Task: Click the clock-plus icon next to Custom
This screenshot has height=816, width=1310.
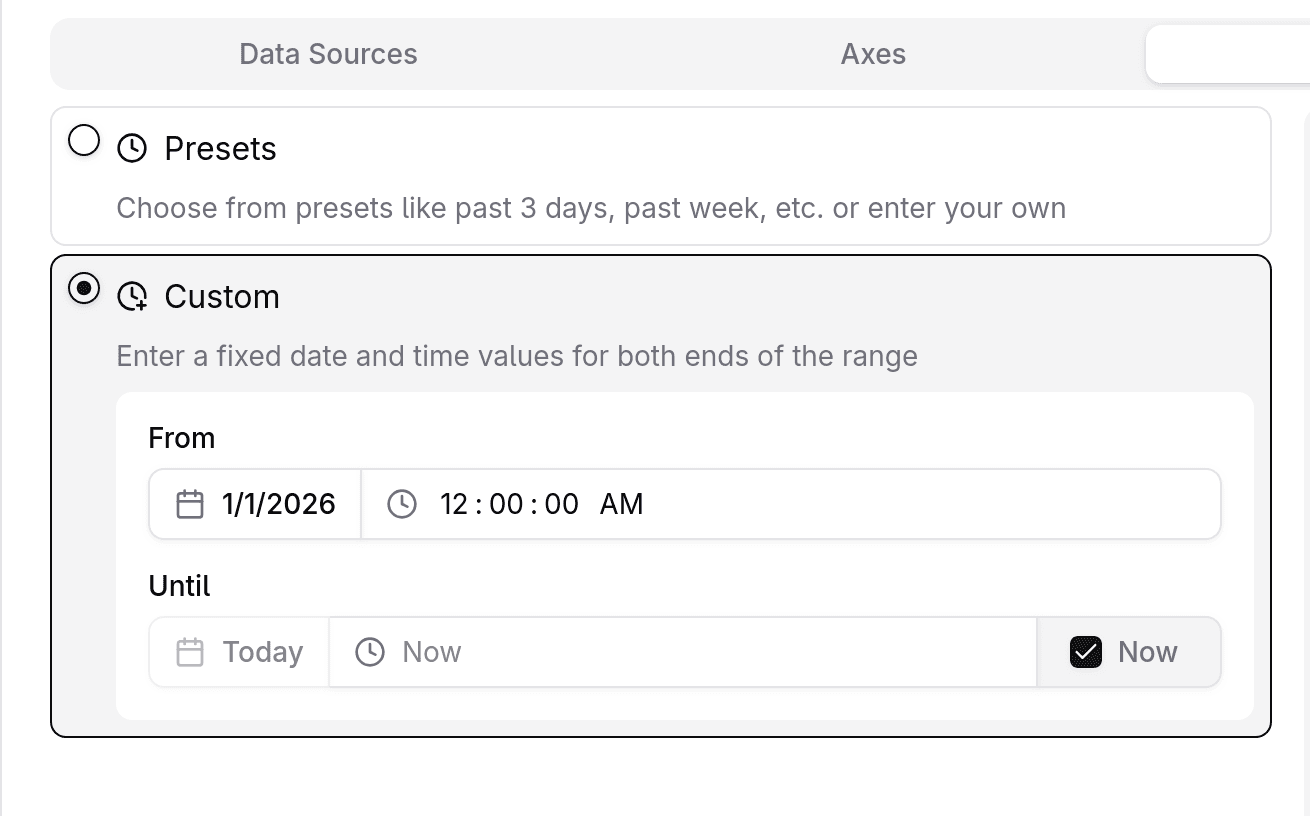Action: pyautogui.click(x=131, y=296)
